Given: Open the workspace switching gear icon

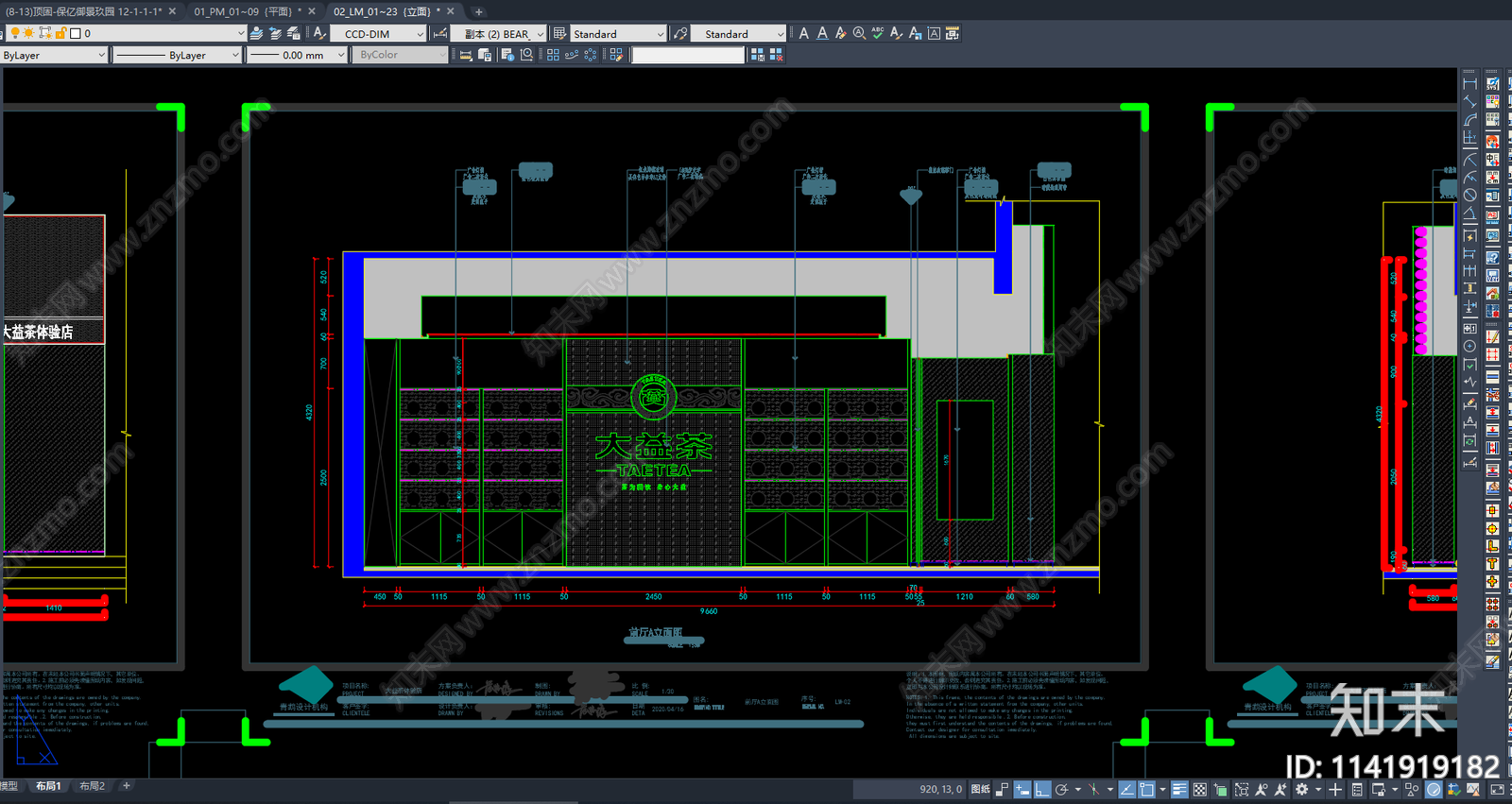Looking at the screenshot, I should [1301, 789].
